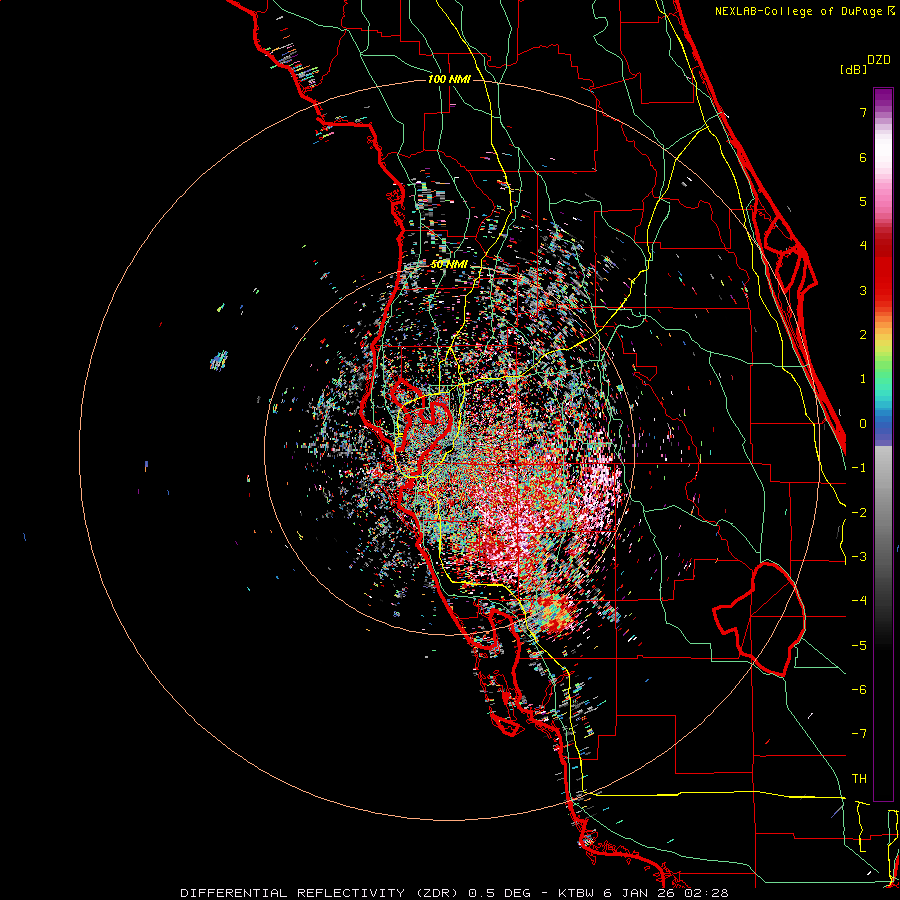900x900 pixels.
Task: Click the color scale value 0
Action: 863,424
